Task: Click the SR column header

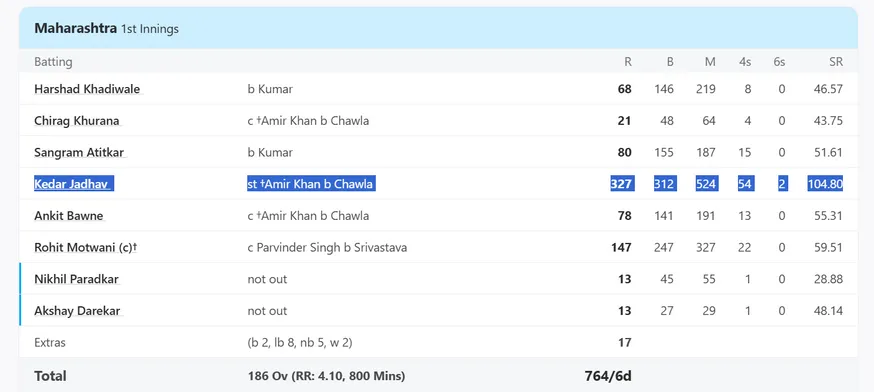Action: pos(836,62)
